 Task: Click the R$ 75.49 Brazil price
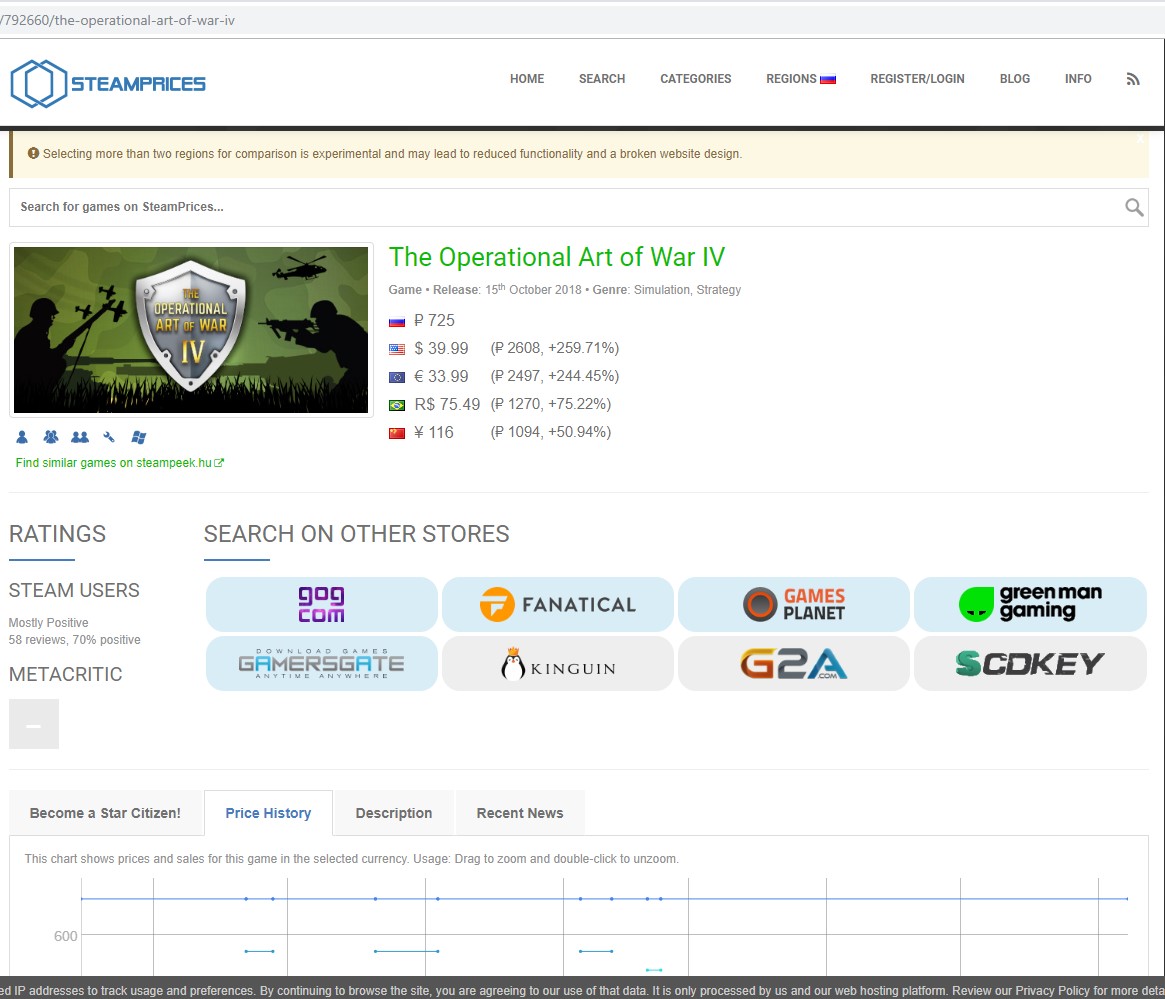(x=447, y=405)
